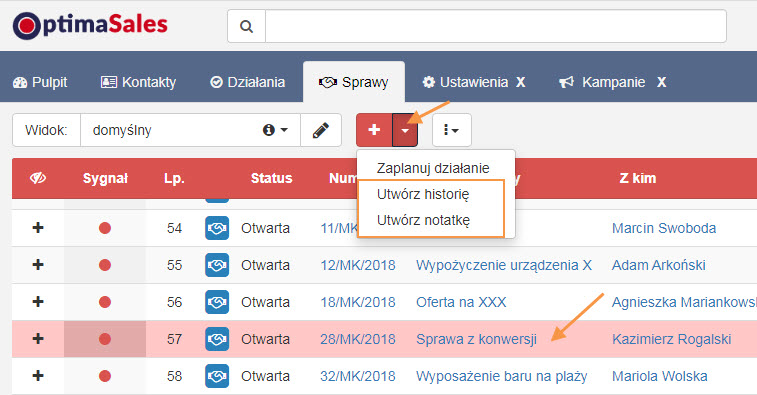Expand row 56 with the plus

coord(38,302)
